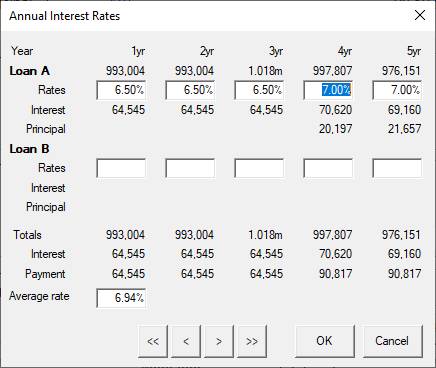Advance one year with > button
This screenshot has width=436, height=368.
pos(219,341)
